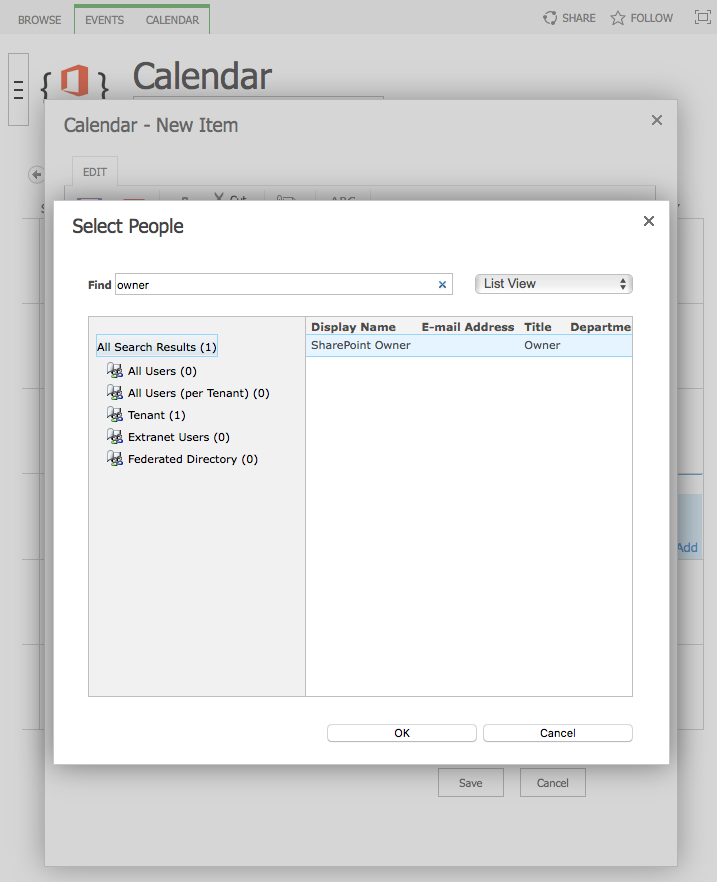Toggle focus on content icon
Screen dimensions: 717x882
tap(702, 17)
